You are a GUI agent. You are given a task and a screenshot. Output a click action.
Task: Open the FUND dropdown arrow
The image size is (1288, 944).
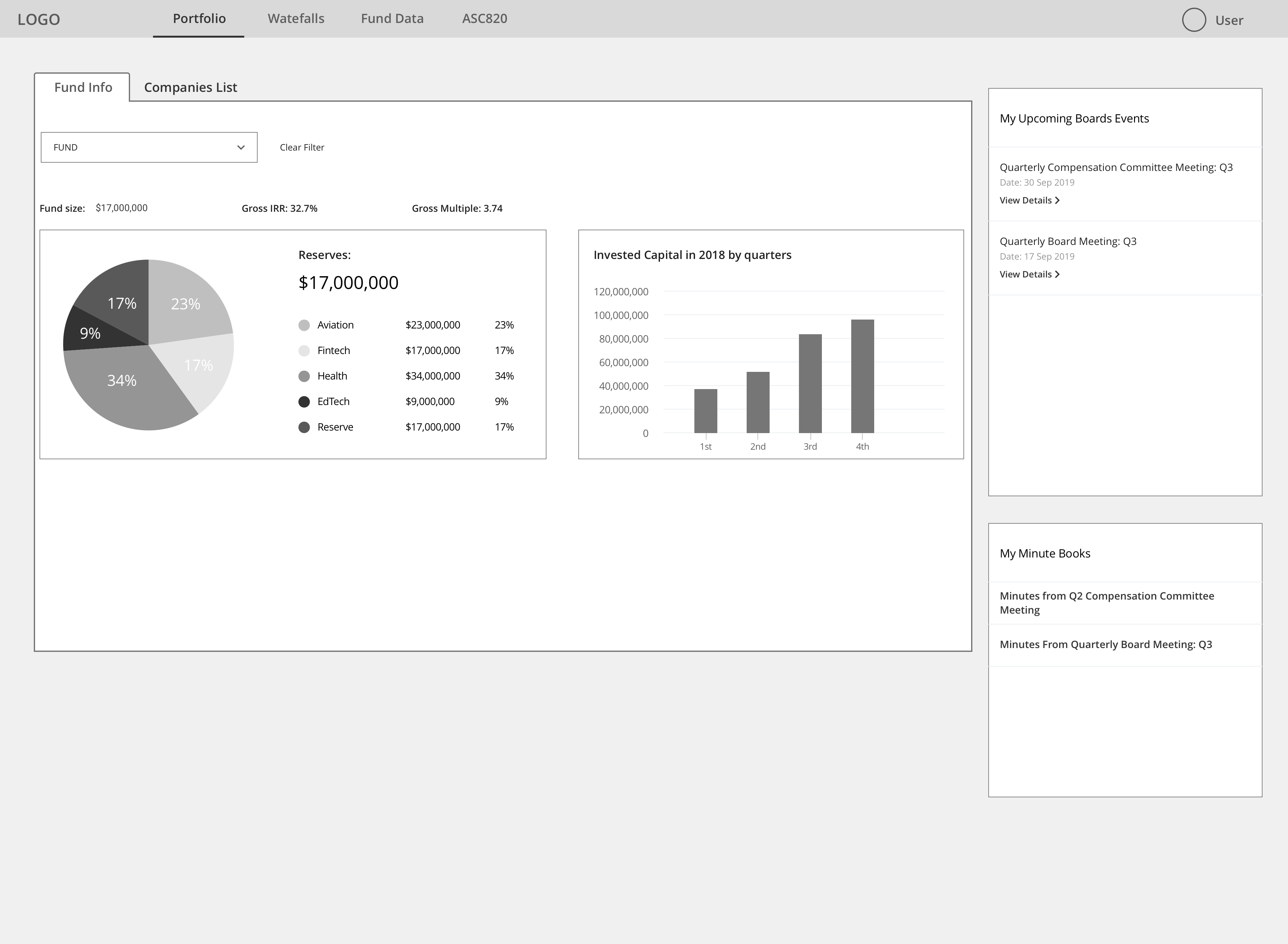pyautogui.click(x=240, y=147)
